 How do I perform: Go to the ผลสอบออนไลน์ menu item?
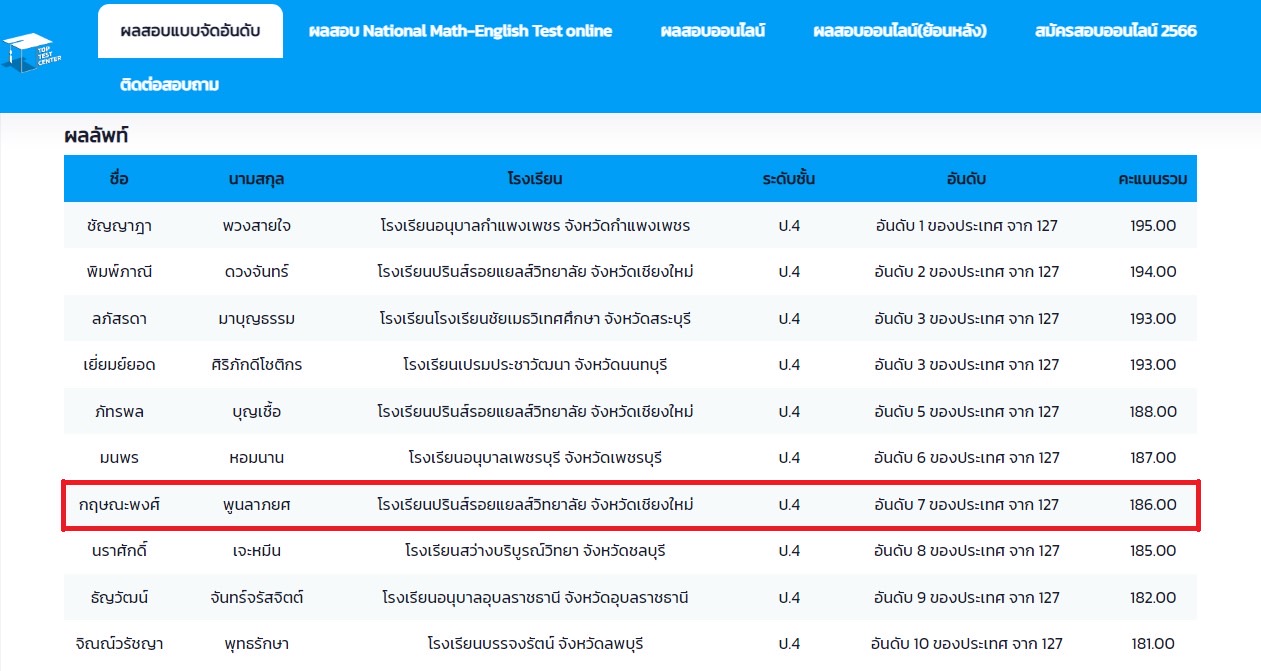(713, 31)
